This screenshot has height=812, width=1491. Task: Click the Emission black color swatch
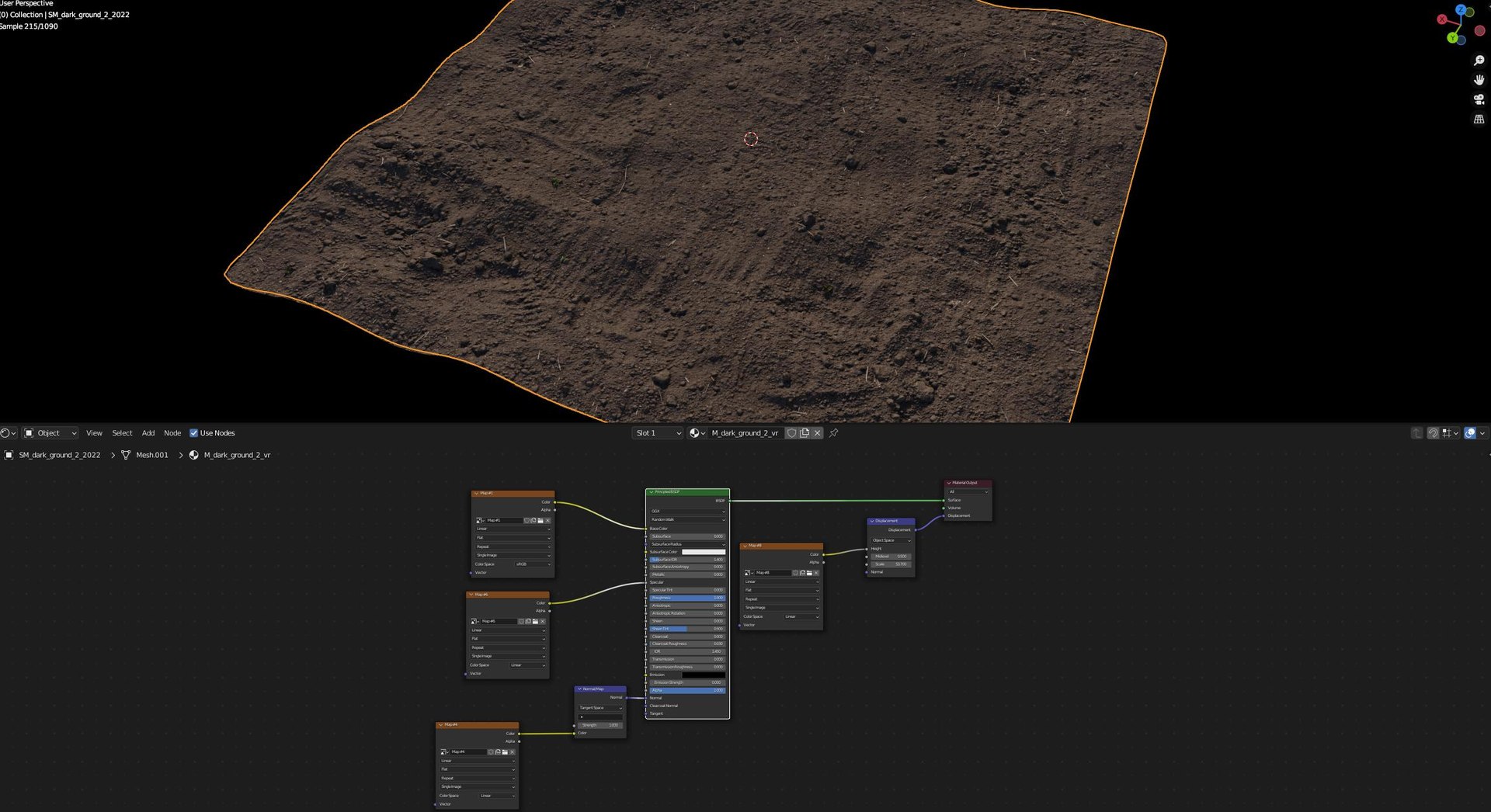pos(704,675)
